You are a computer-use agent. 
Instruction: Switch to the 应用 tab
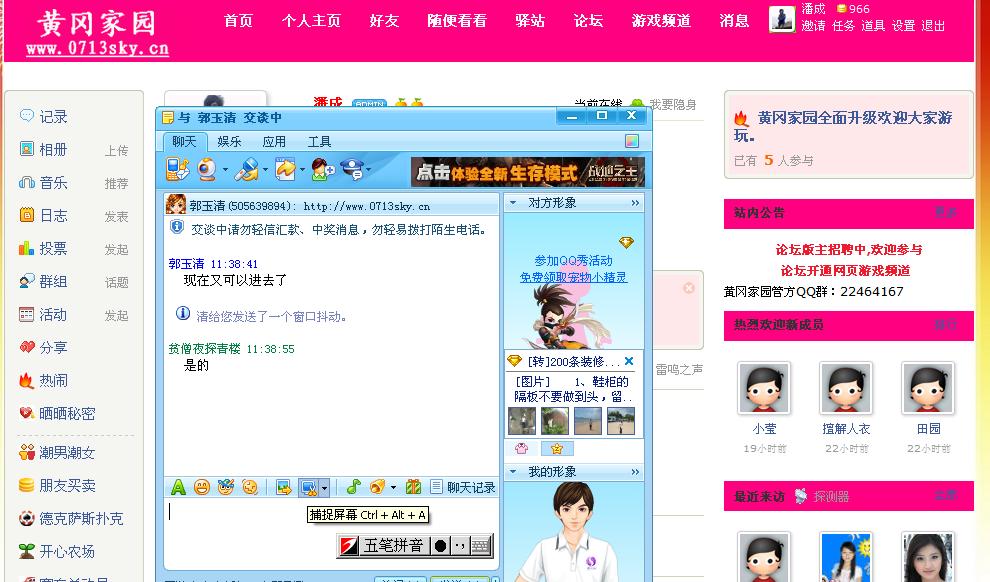[274, 141]
